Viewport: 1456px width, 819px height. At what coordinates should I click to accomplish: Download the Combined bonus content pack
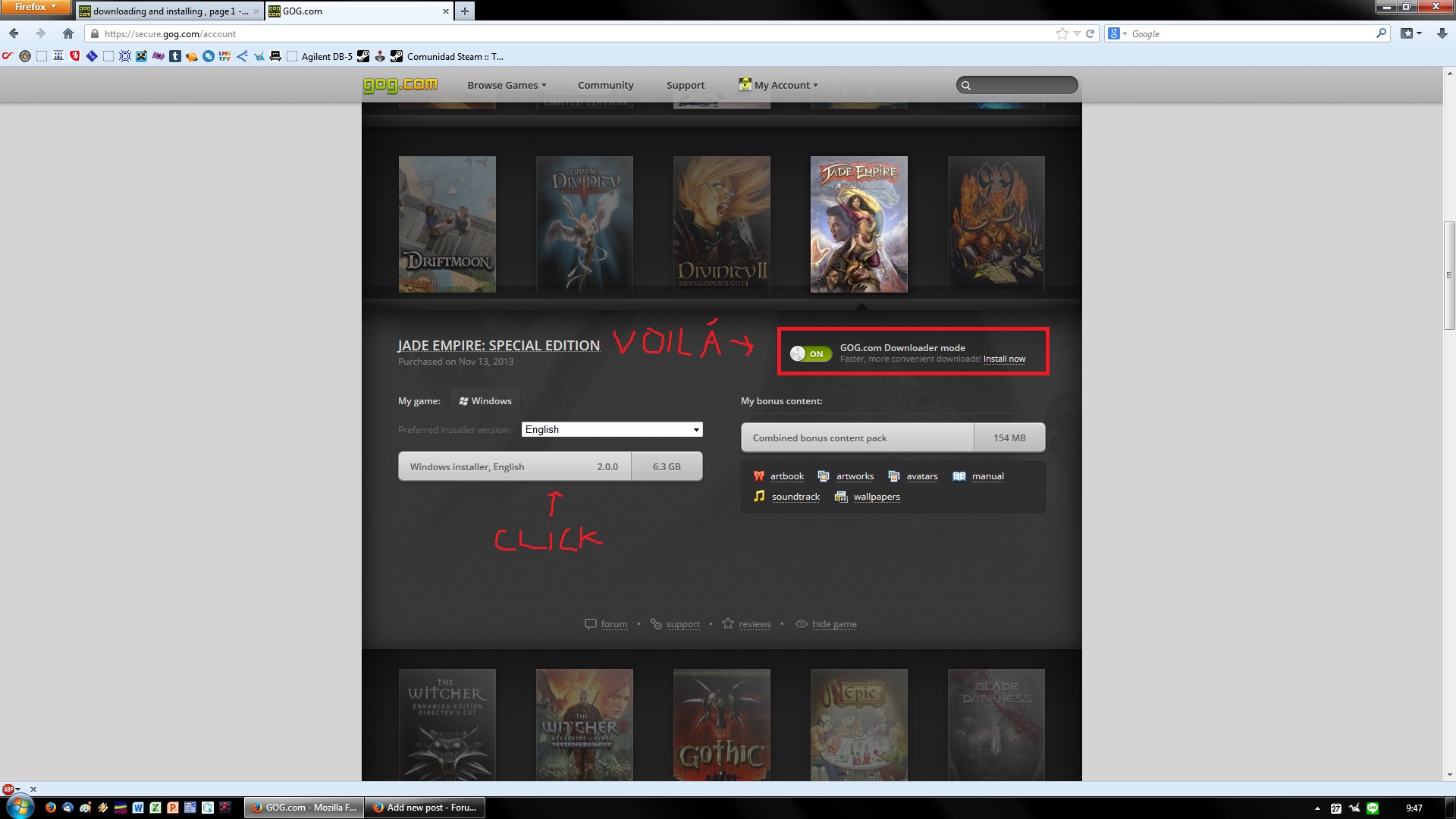[x=893, y=438]
